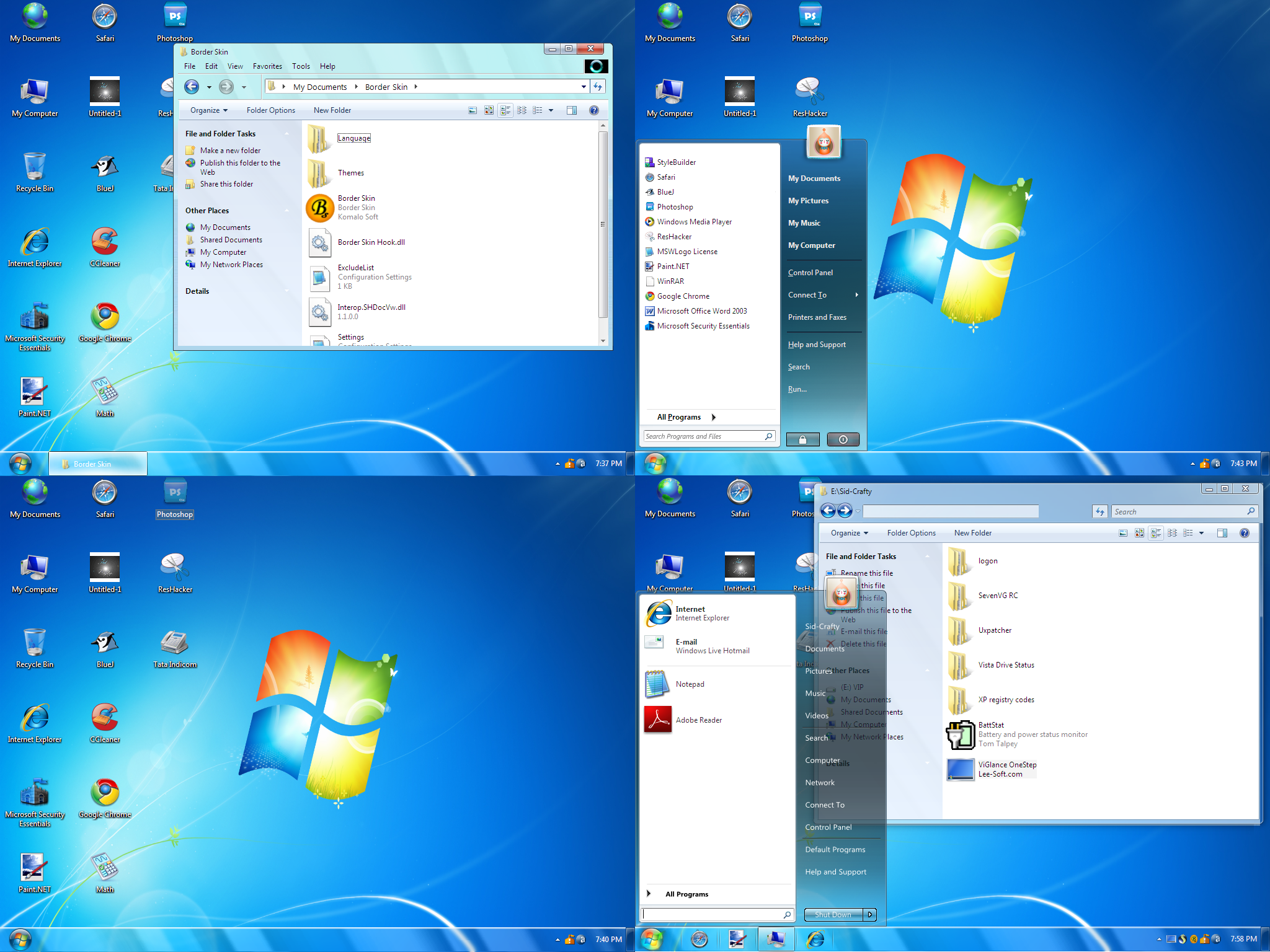This screenshot has width=1270, height=952.
Task: Open Help icon in Border Skin toolbar
Action: (593, 110)
